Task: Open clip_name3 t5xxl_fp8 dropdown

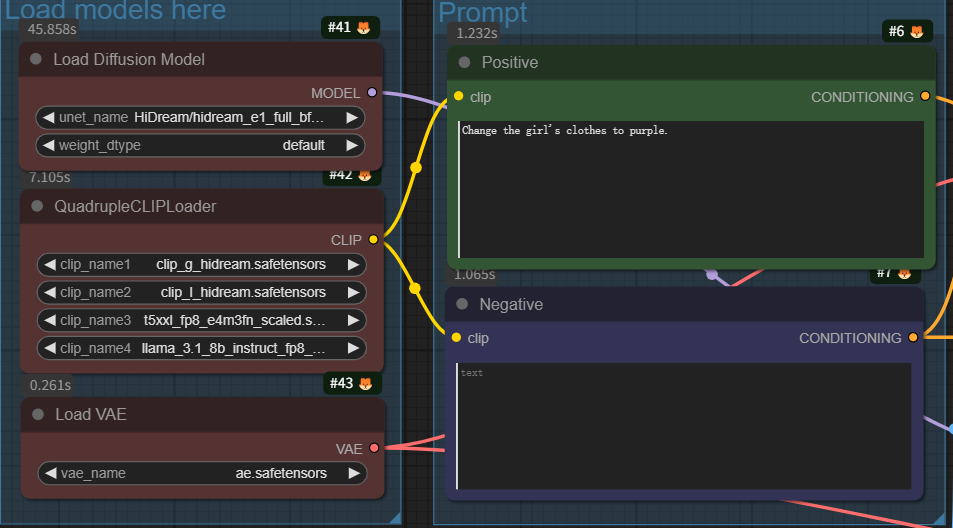Action: 202,320
